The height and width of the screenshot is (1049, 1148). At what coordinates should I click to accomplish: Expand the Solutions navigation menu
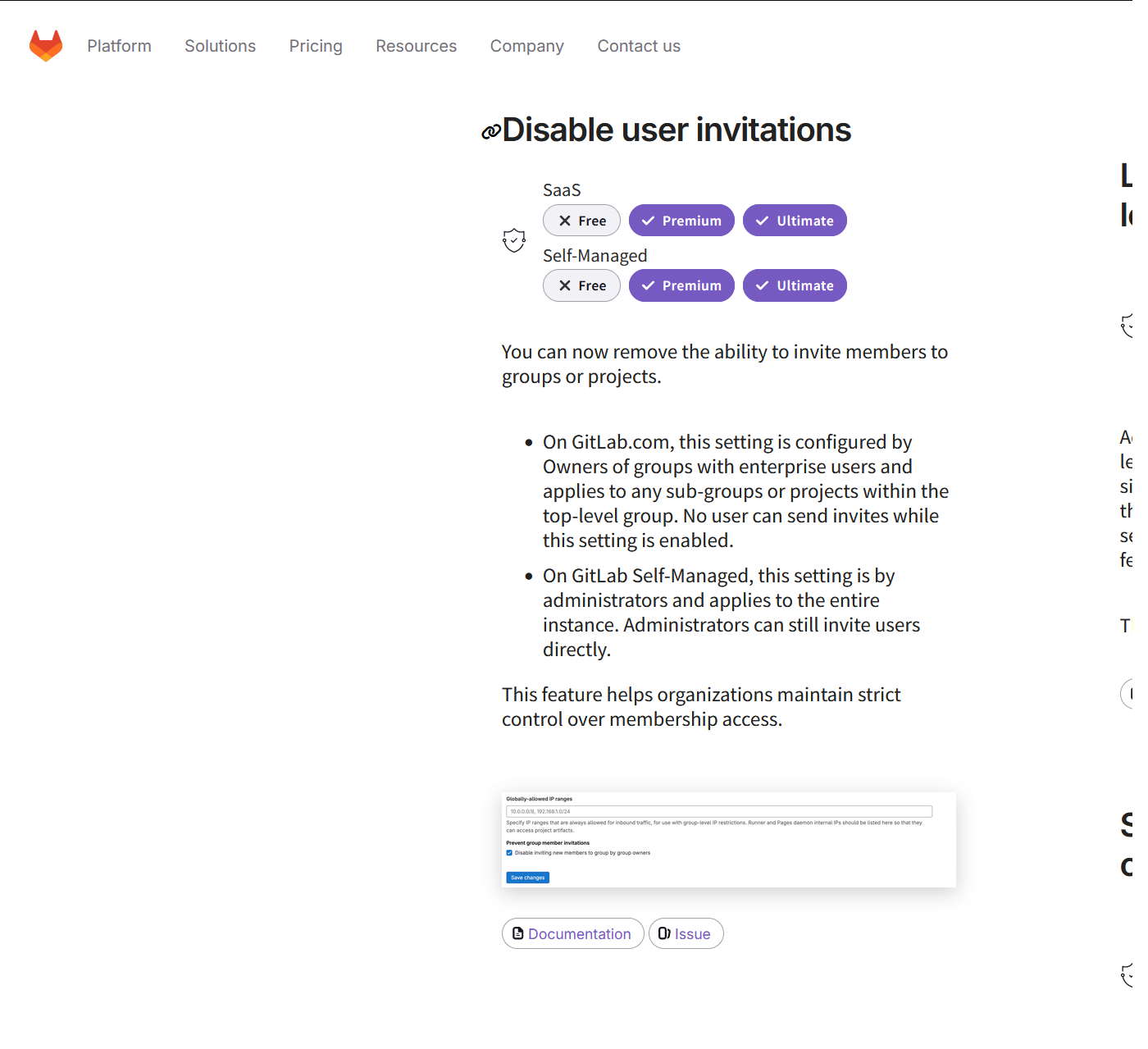coord(220,46)
